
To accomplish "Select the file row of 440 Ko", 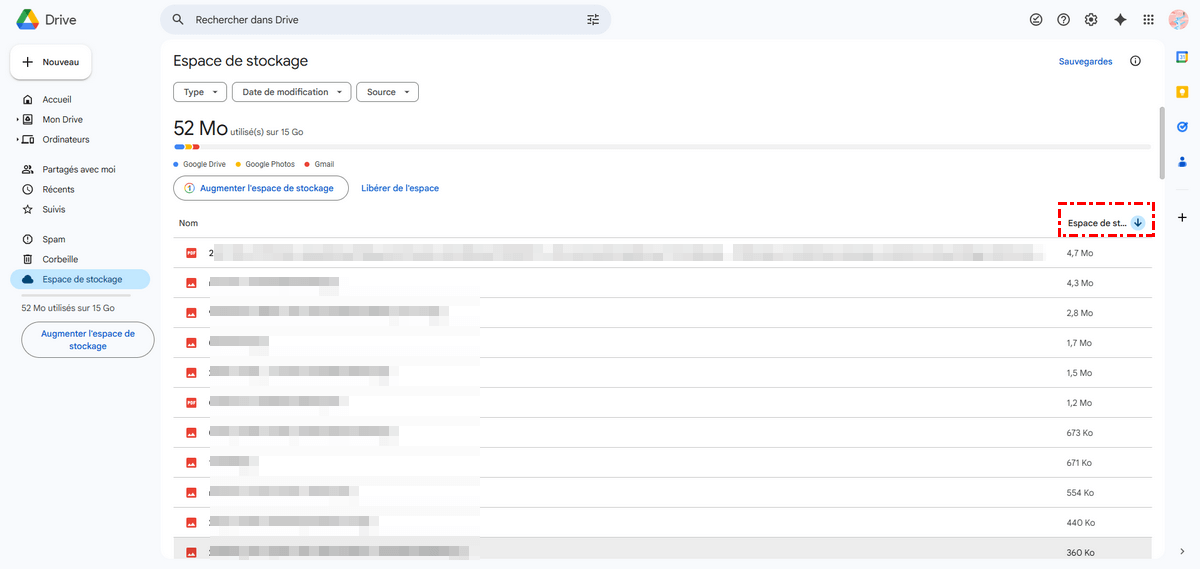I will 662,523.
